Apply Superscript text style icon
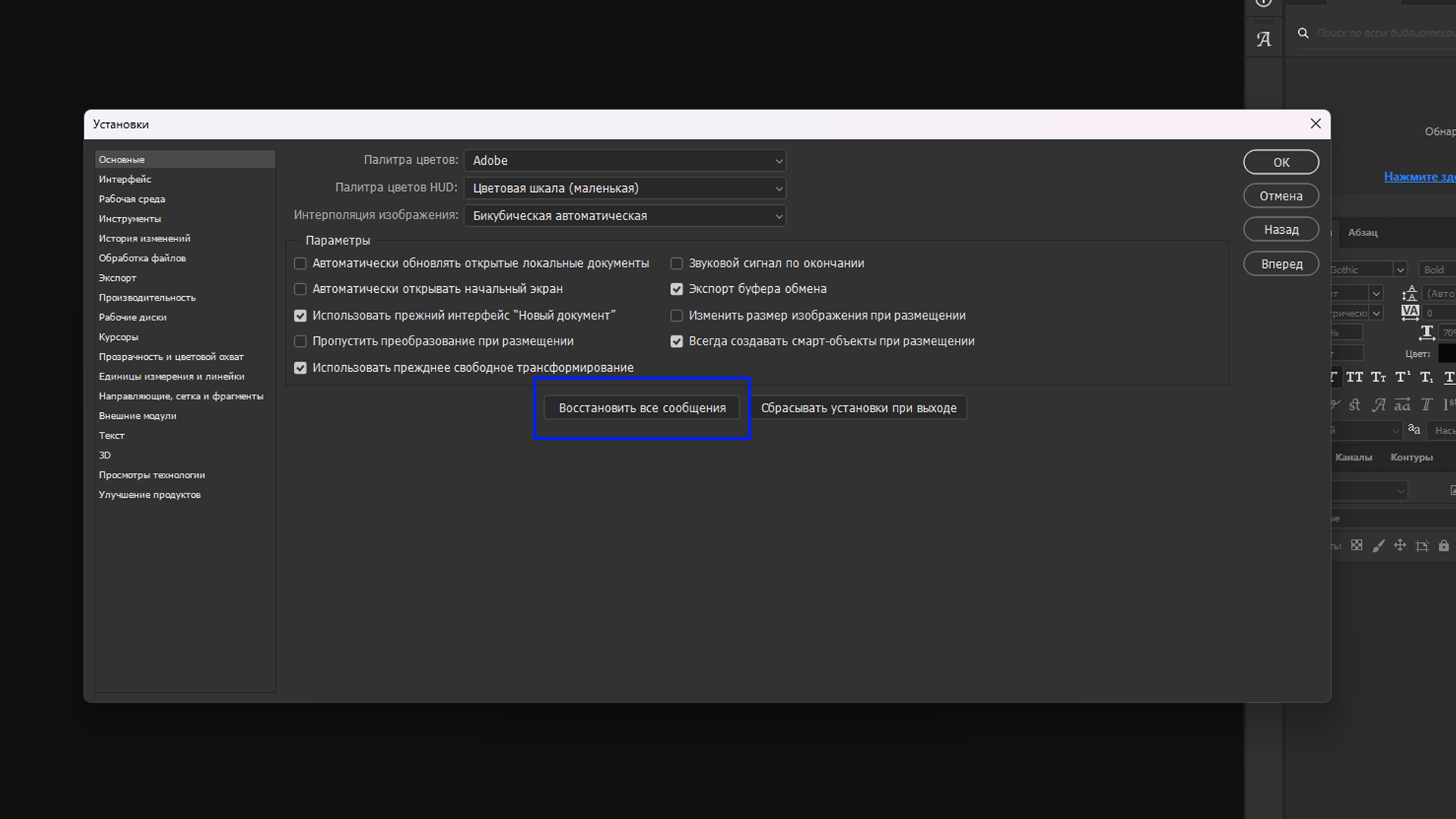Viewport: 1456px width, 819px height. (x=1403, y=377)
